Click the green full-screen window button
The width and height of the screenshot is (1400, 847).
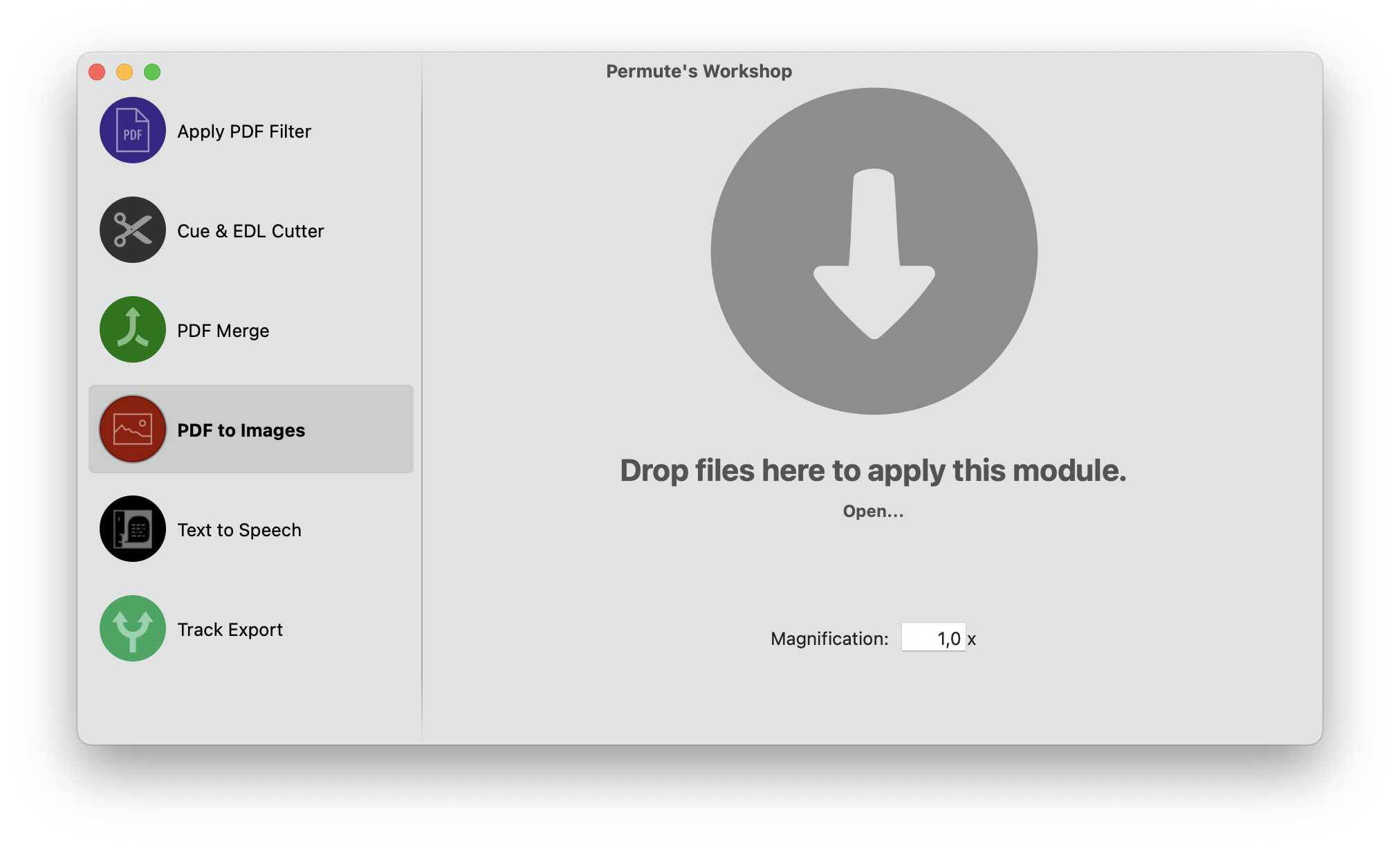pyautogui.click(x=152, y=72)
